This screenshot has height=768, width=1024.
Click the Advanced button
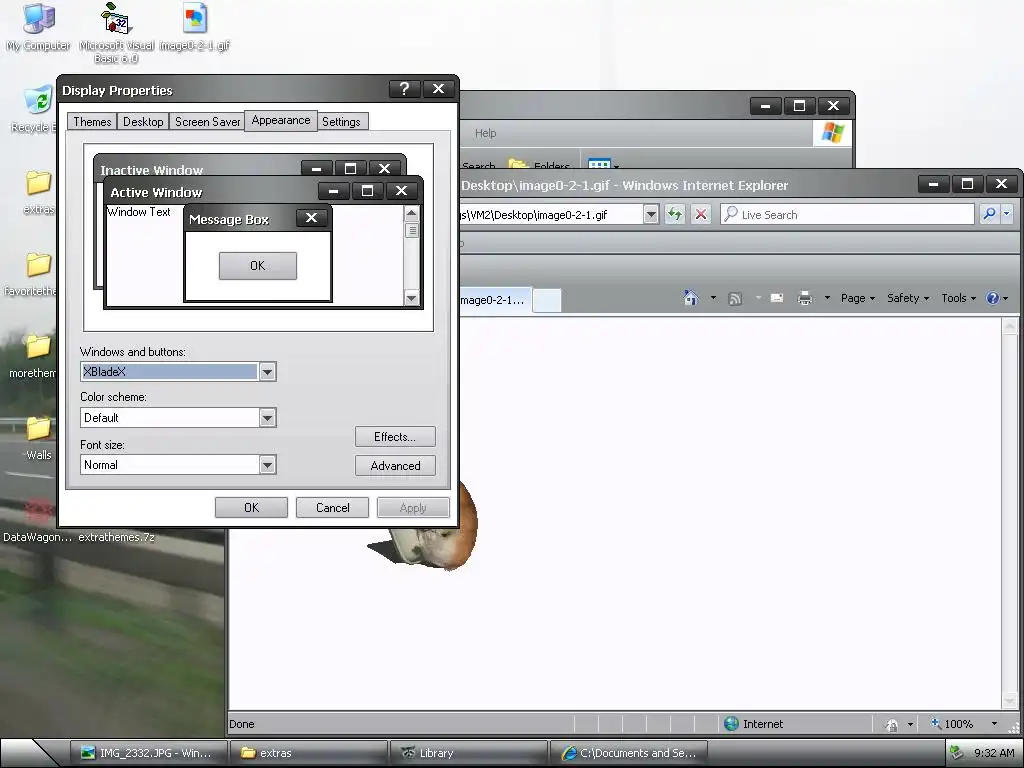tap(395, 466)
